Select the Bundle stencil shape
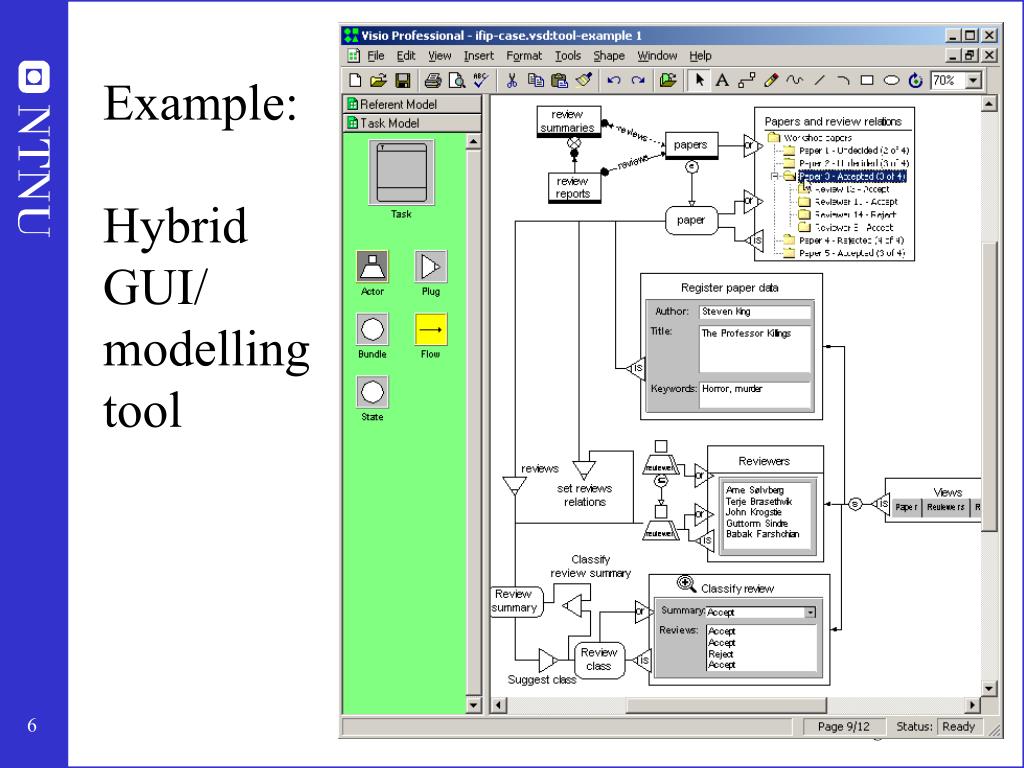The height and width of the screenshot is (768, 1024). point(372,329)
